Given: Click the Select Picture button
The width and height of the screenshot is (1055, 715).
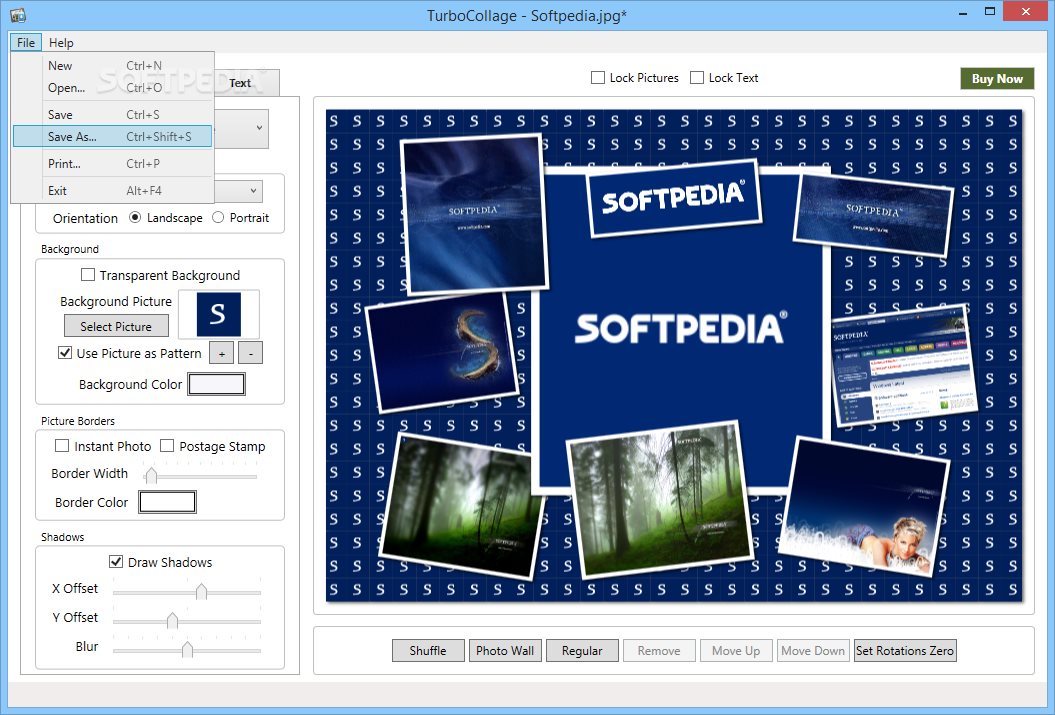Looking at the screenshot, I should (116, 326).
